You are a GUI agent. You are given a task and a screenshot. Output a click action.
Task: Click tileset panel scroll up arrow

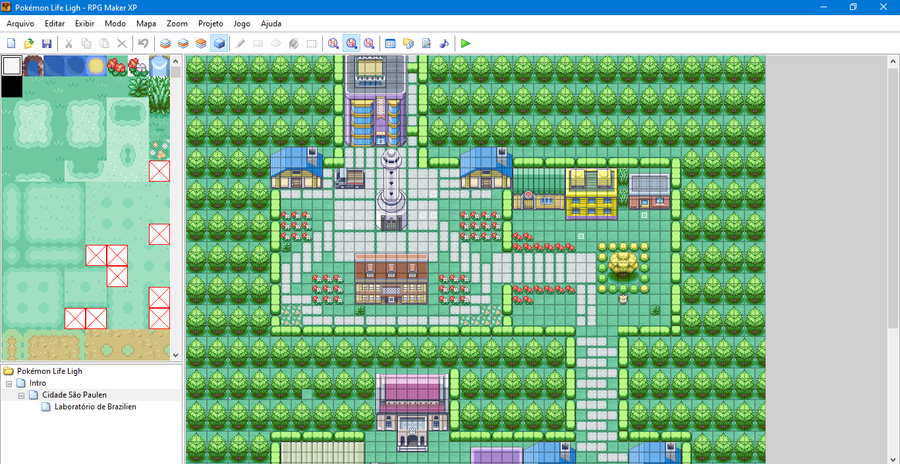pyautogui.click(x=176, y=61)
